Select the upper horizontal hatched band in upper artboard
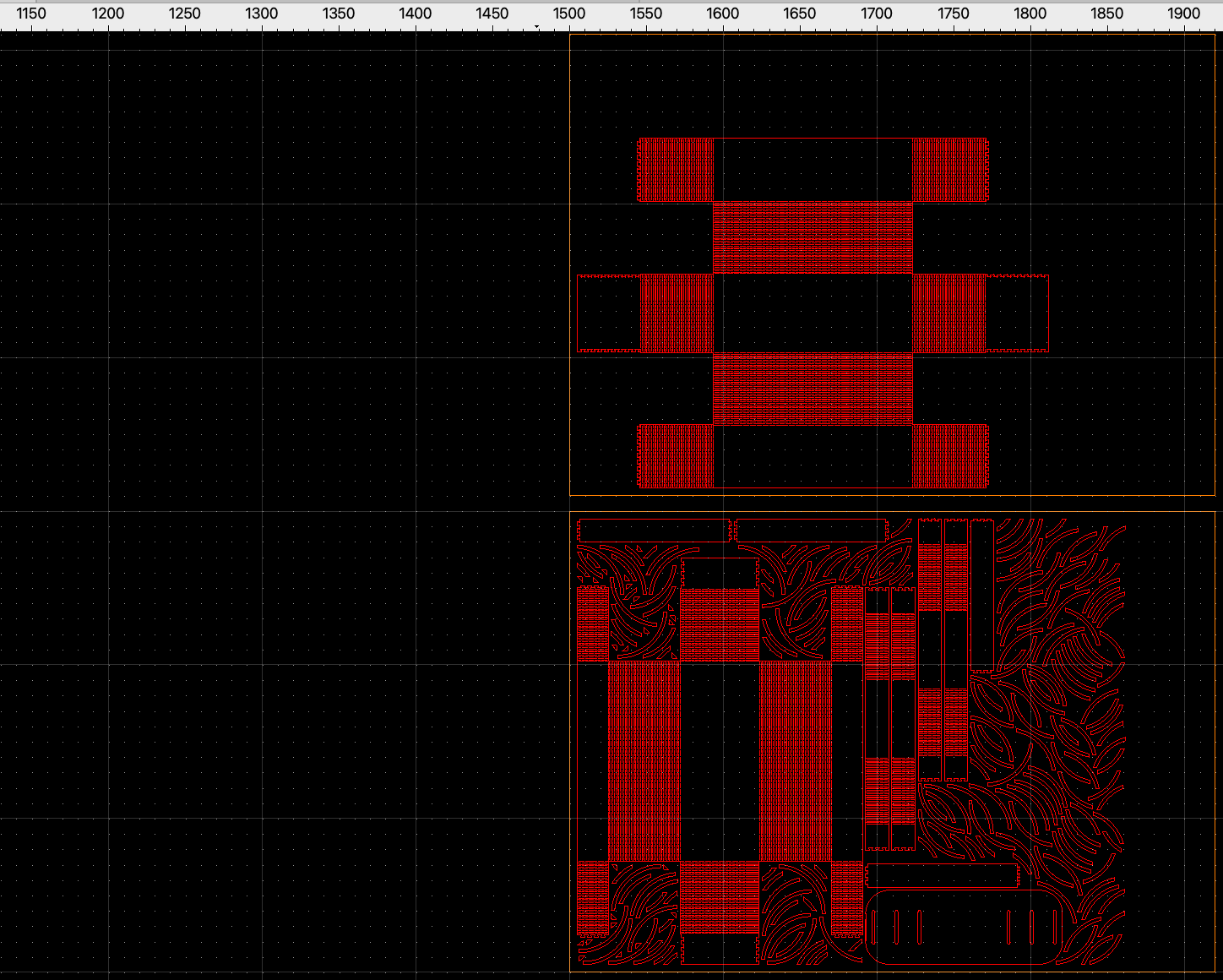 coord(813,237)
